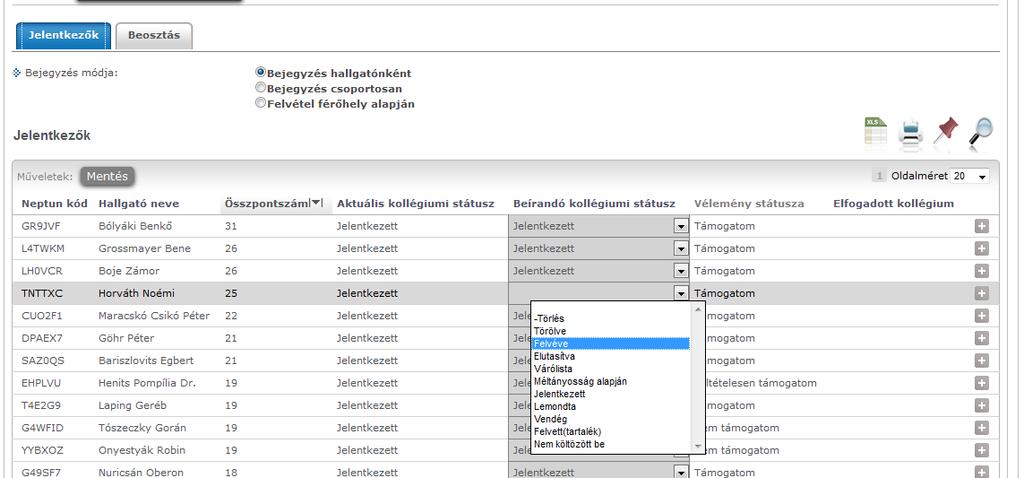Sort by Összpontszám arrow icon

[x=317, y=203]
